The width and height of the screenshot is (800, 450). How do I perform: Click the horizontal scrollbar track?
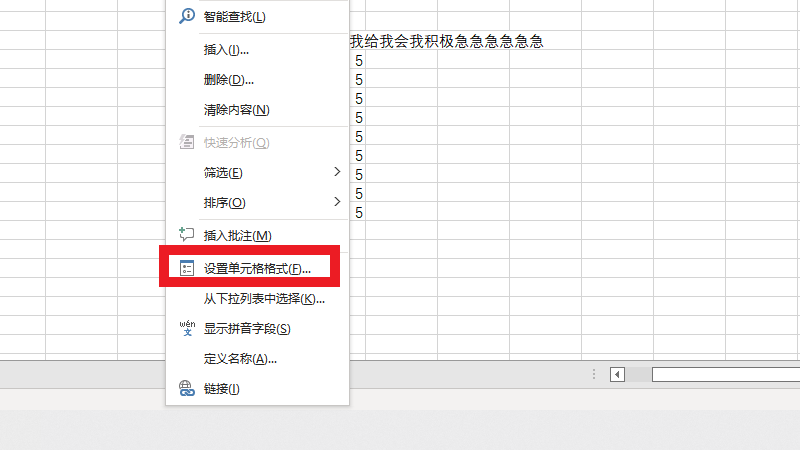(726, 374)
